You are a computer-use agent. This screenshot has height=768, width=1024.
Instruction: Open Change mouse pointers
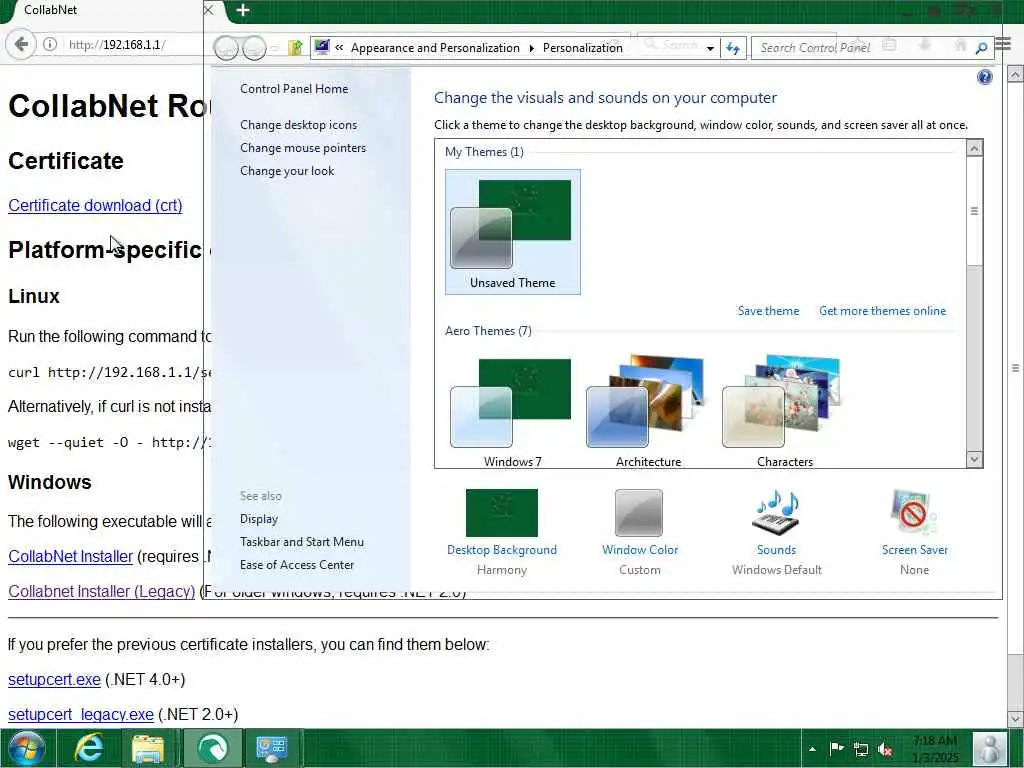point(303,148)
